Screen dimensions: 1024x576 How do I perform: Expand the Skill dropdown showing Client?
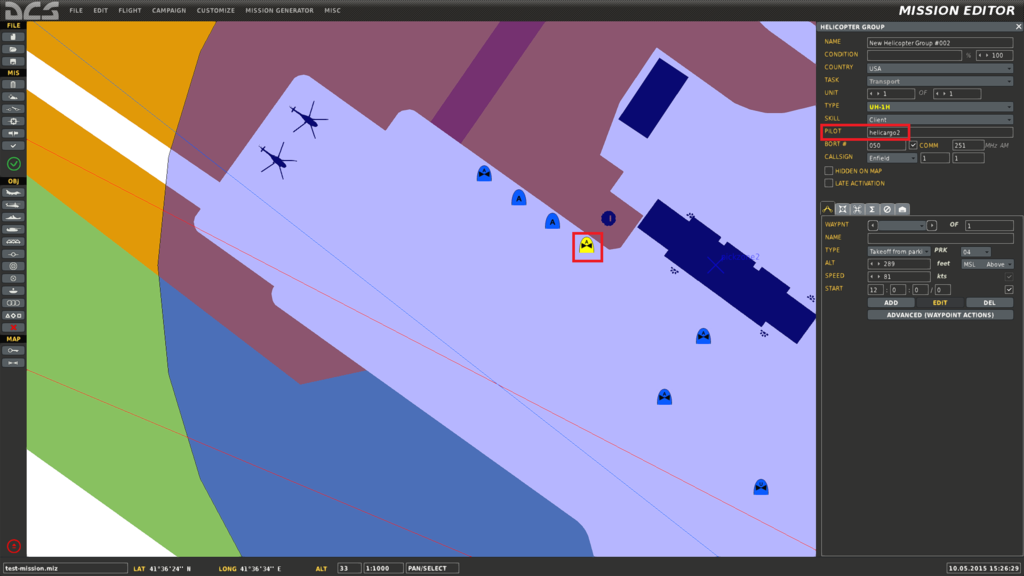[x=939, y=119]
